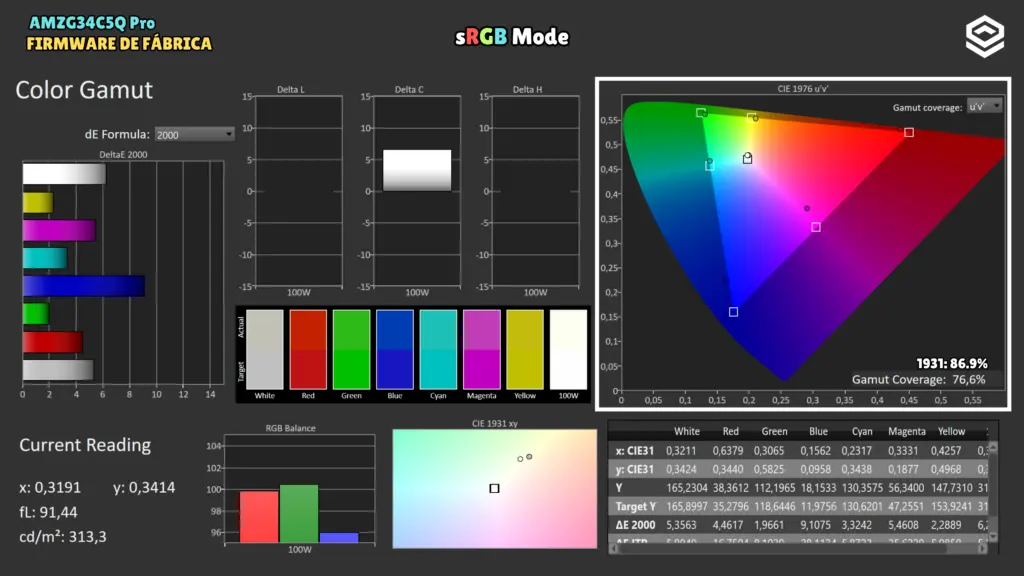Click the square marker in the CIE 1931 xy chart

click(494, 488)
